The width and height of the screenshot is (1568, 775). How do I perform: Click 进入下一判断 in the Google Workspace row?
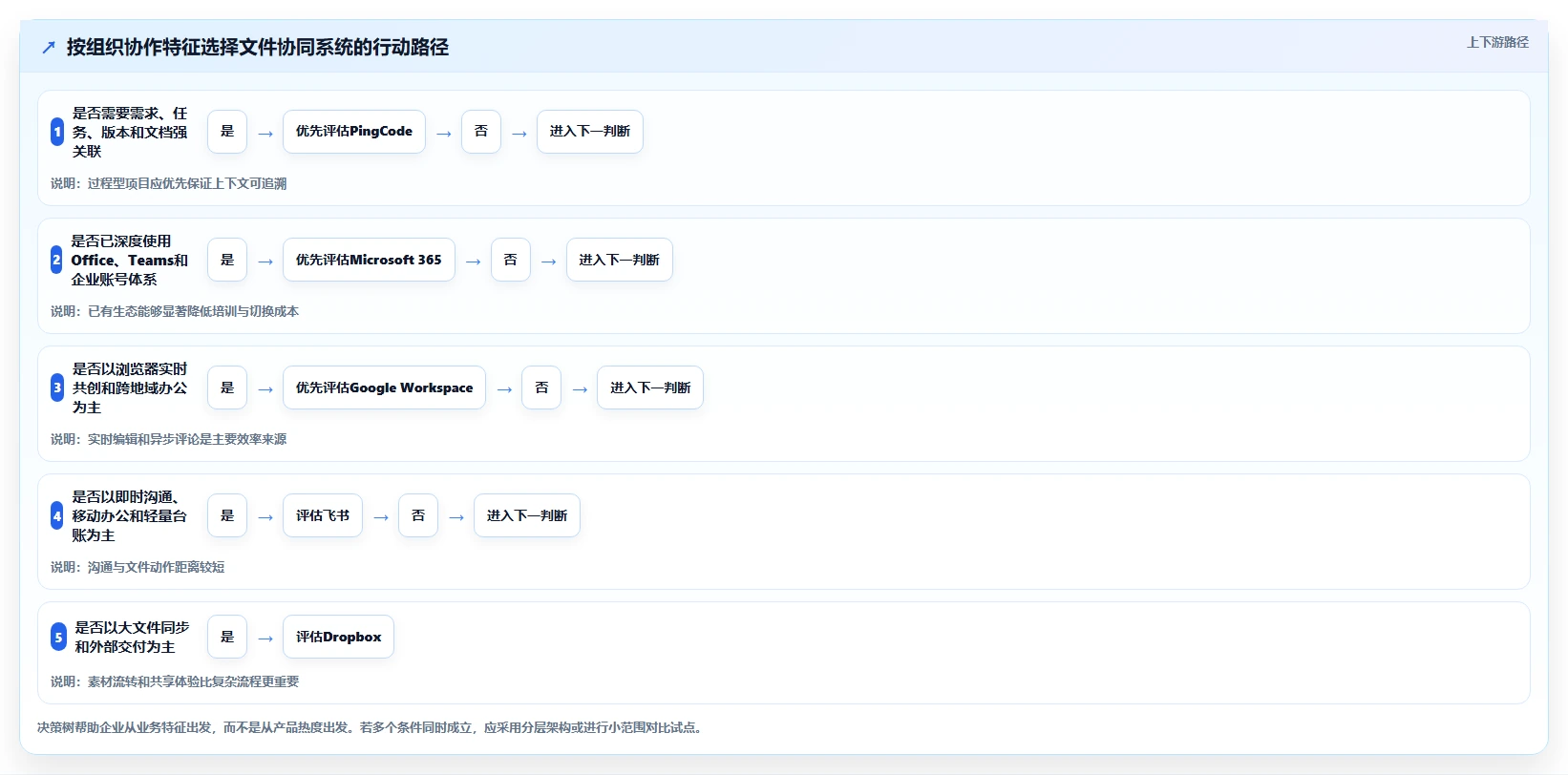click(650, 387)
